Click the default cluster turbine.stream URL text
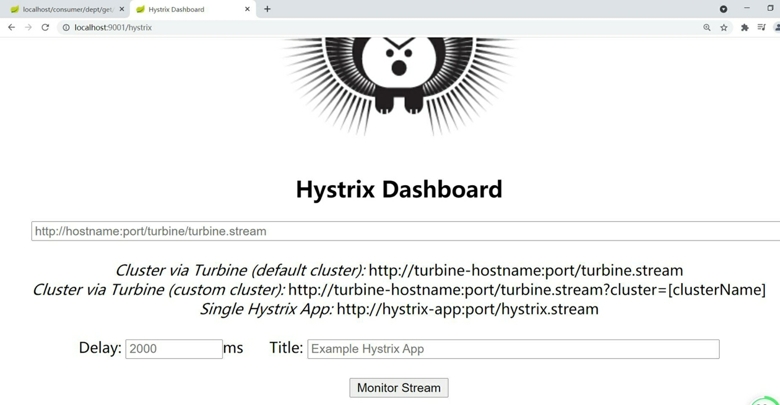Viewport: 780px width, 405px height. click(x=526, y=270)
